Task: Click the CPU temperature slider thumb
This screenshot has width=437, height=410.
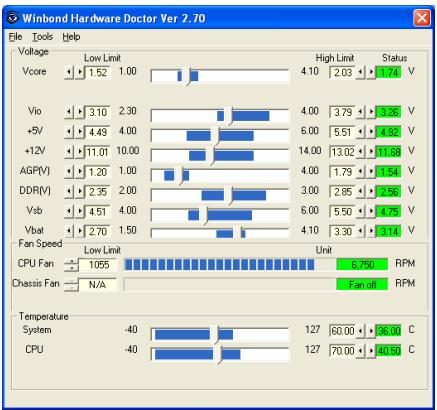Action: pyautogui.click(x=217, y=354)
